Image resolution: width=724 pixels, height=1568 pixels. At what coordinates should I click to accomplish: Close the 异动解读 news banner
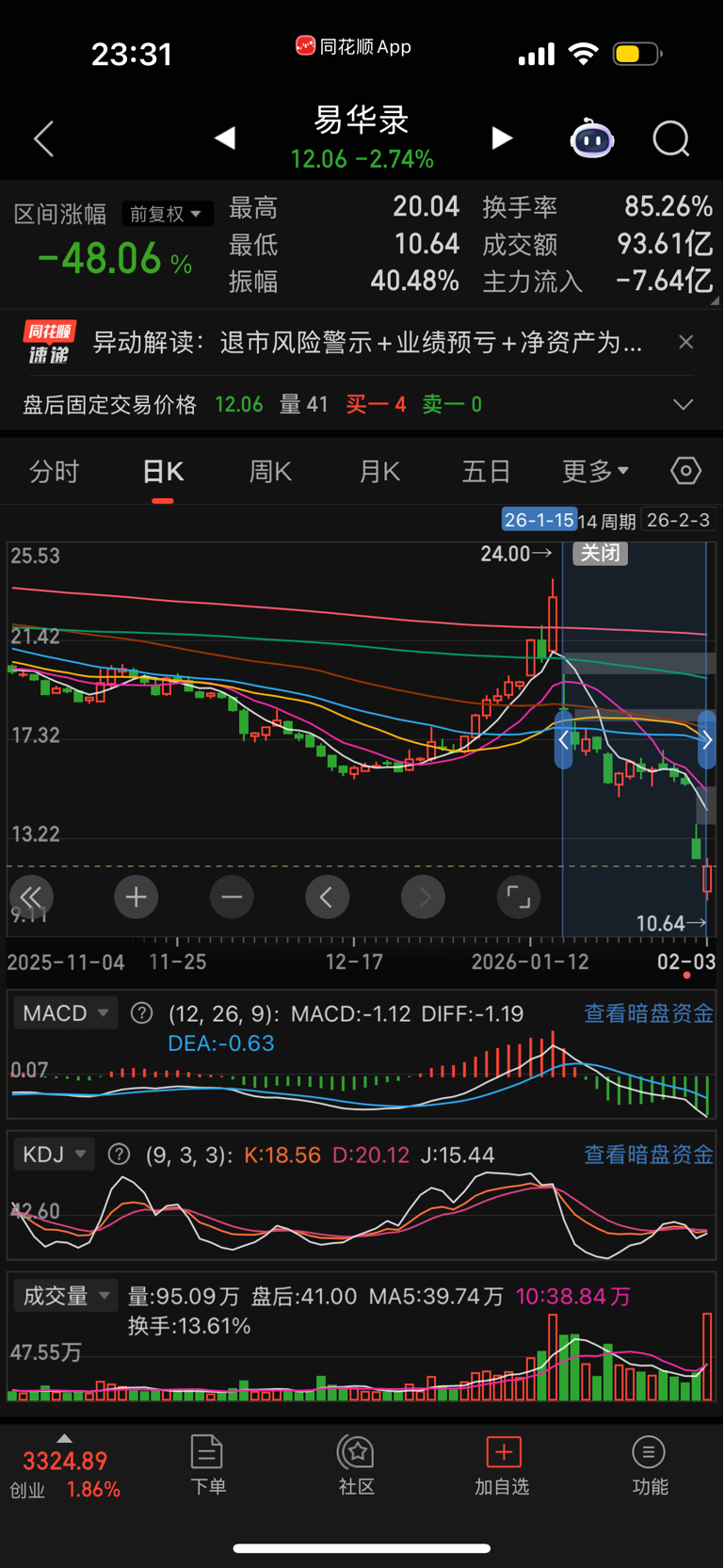686,342
